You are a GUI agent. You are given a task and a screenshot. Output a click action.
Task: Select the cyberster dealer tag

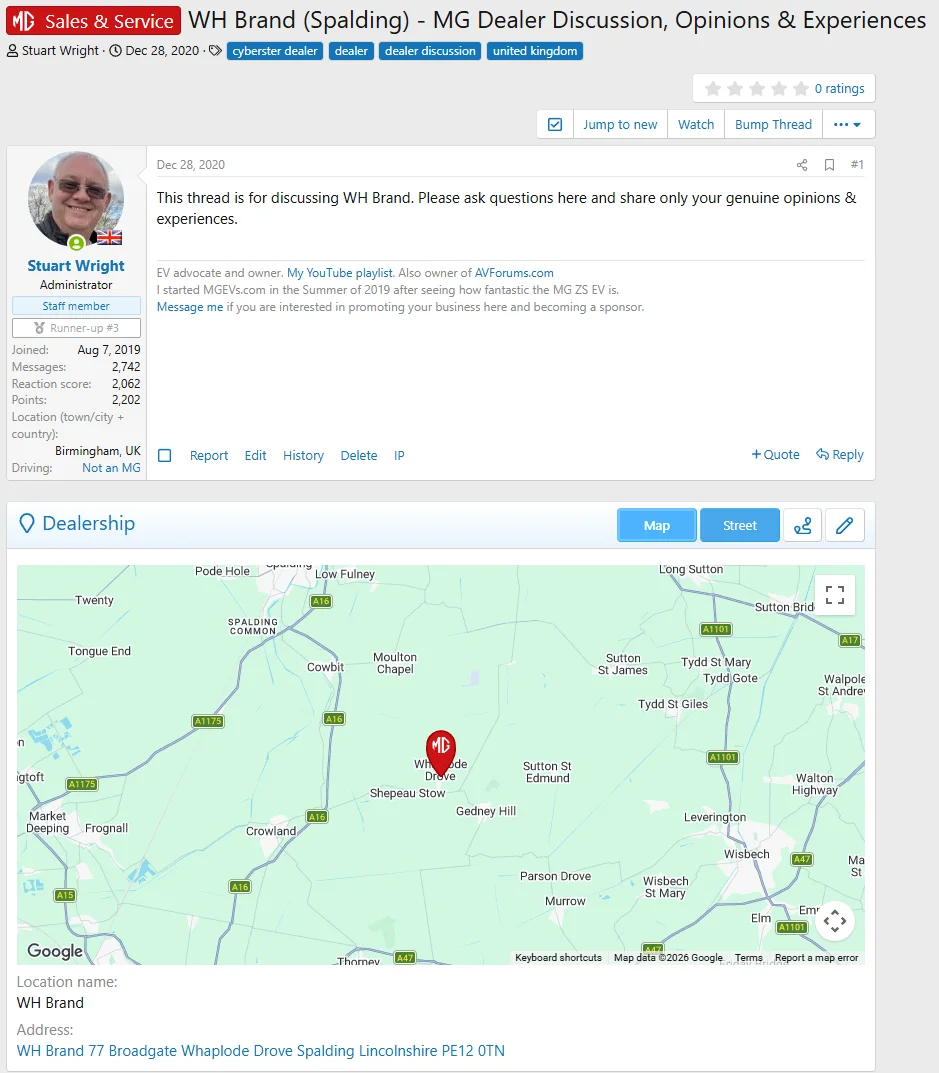pyautogui.click(x=274, y=51)
